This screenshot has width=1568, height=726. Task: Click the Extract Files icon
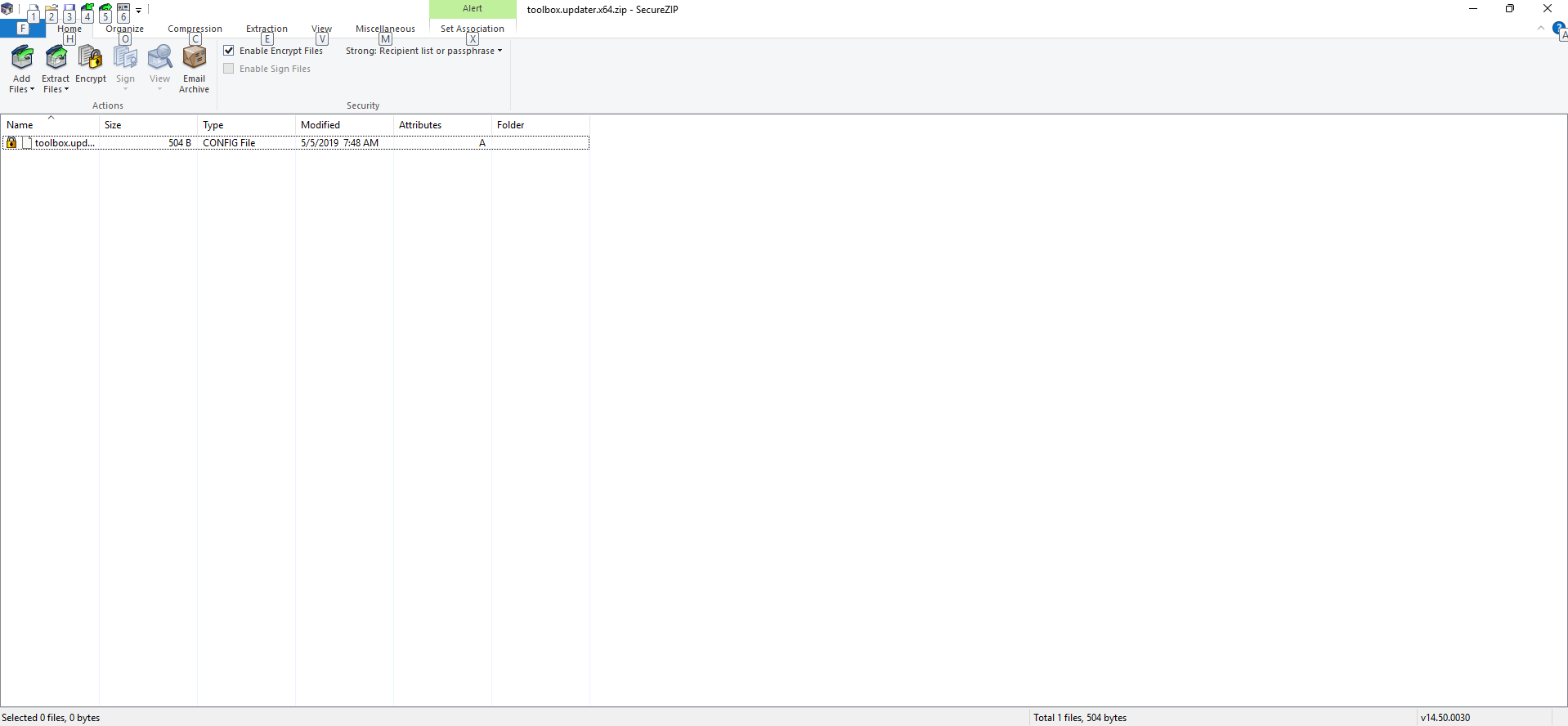coord(56,58)
